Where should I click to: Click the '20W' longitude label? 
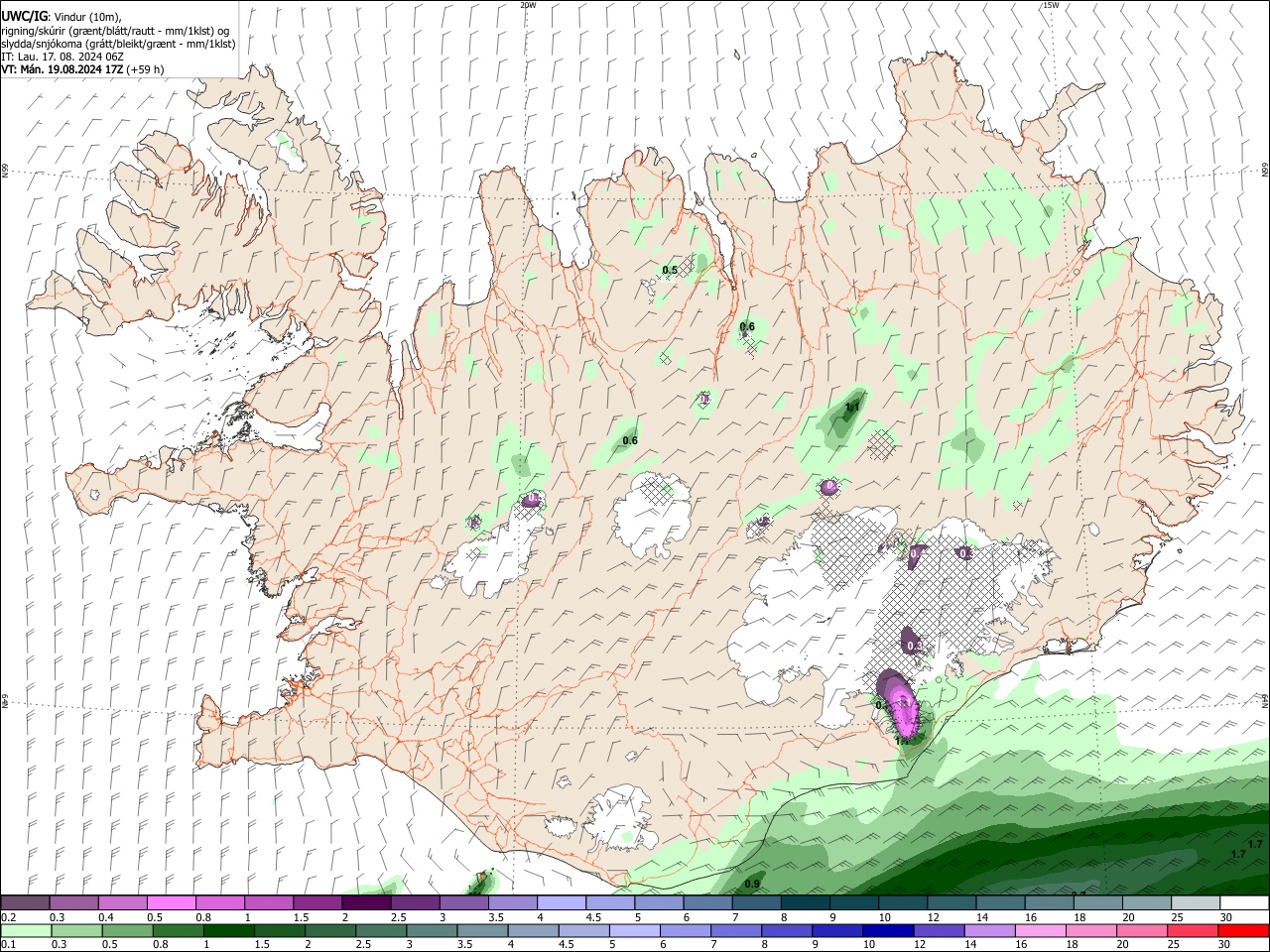coord(528,5)
